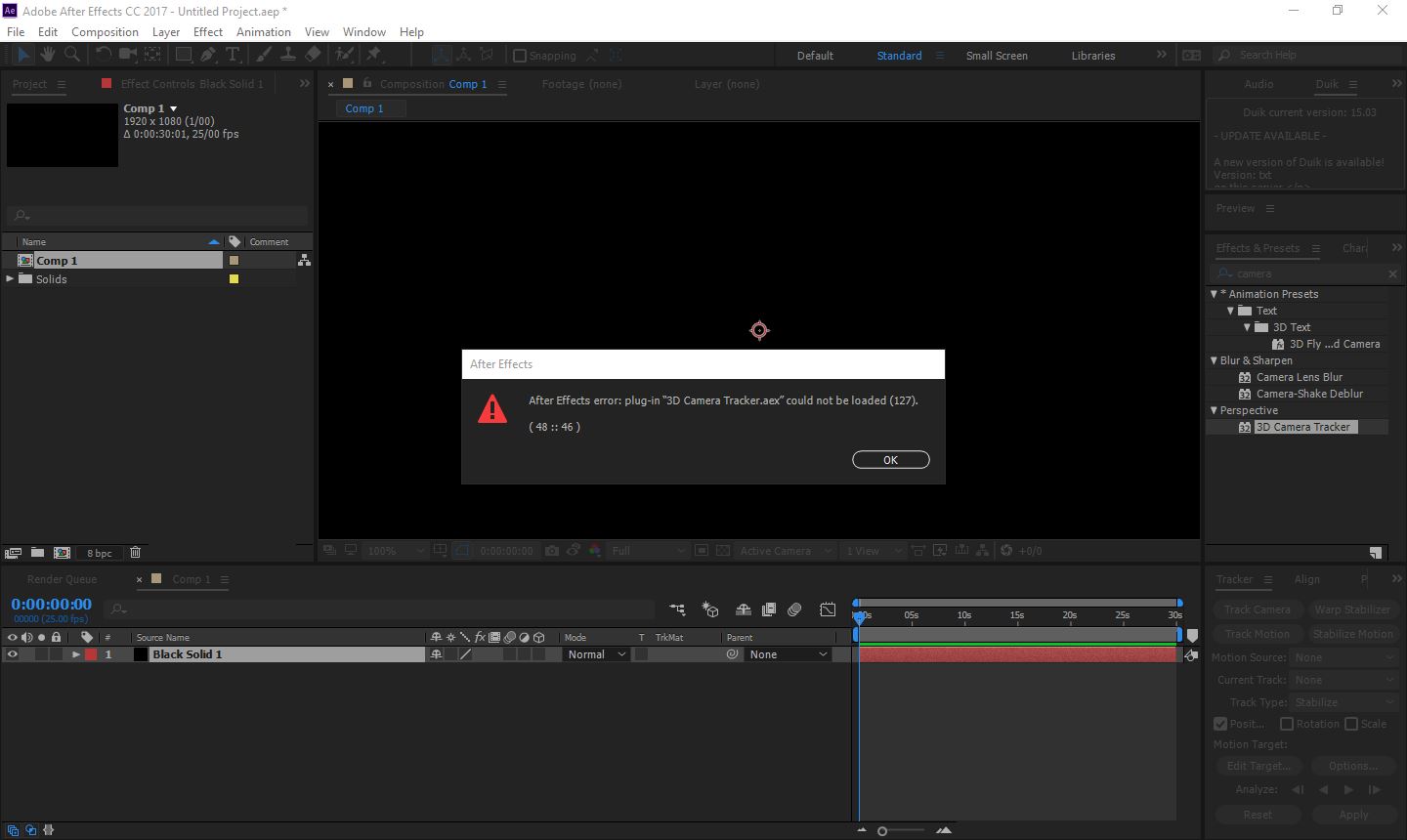Hide Black Solid 1 layer video

(12, 654)
